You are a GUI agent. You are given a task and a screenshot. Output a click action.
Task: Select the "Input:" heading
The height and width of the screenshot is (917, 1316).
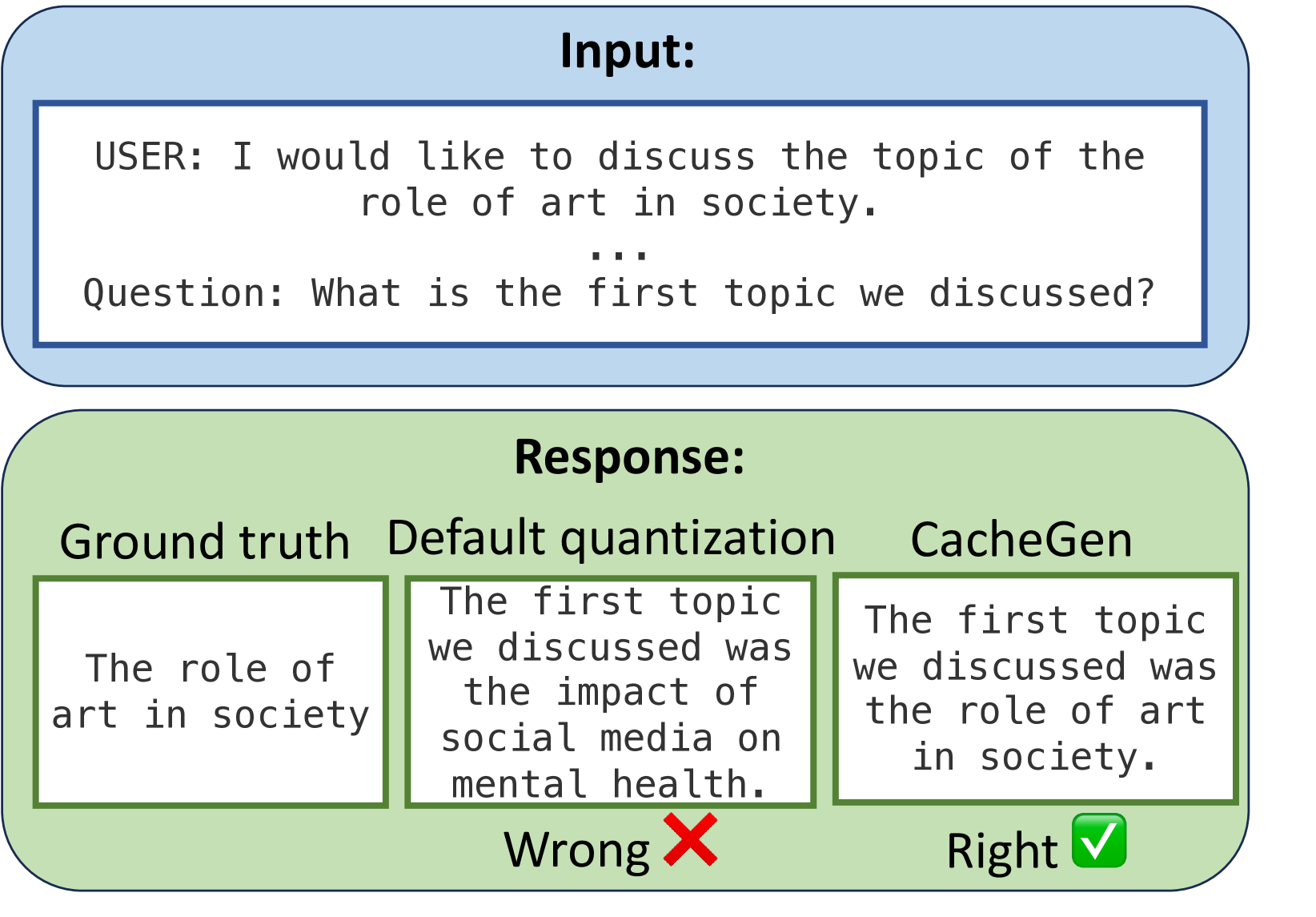click(628, 51)
